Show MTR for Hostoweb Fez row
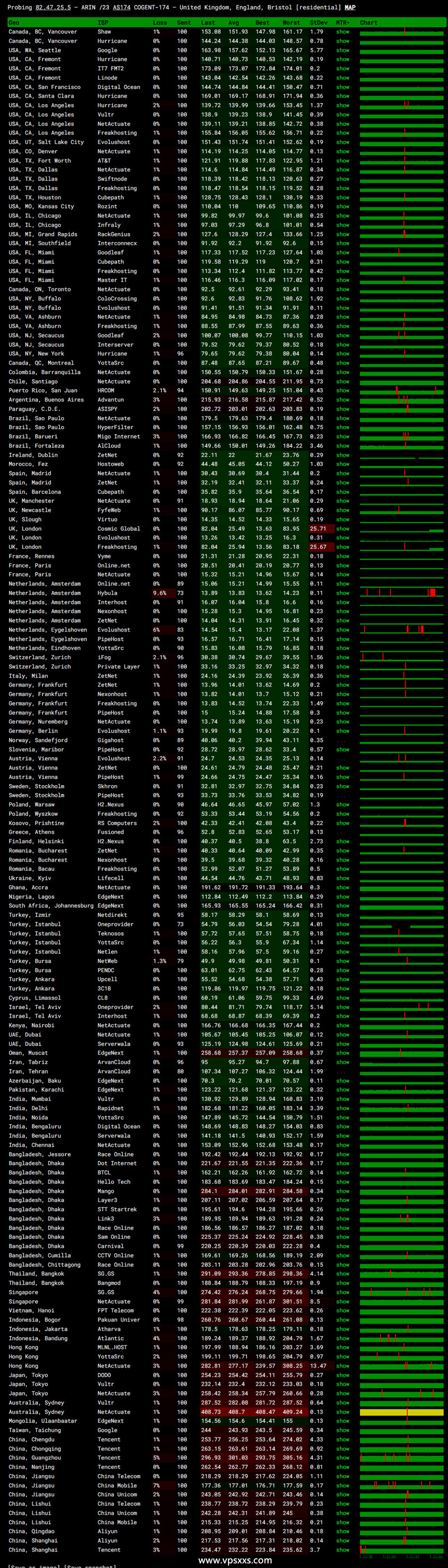448x1568 pixels. (343, 464)
